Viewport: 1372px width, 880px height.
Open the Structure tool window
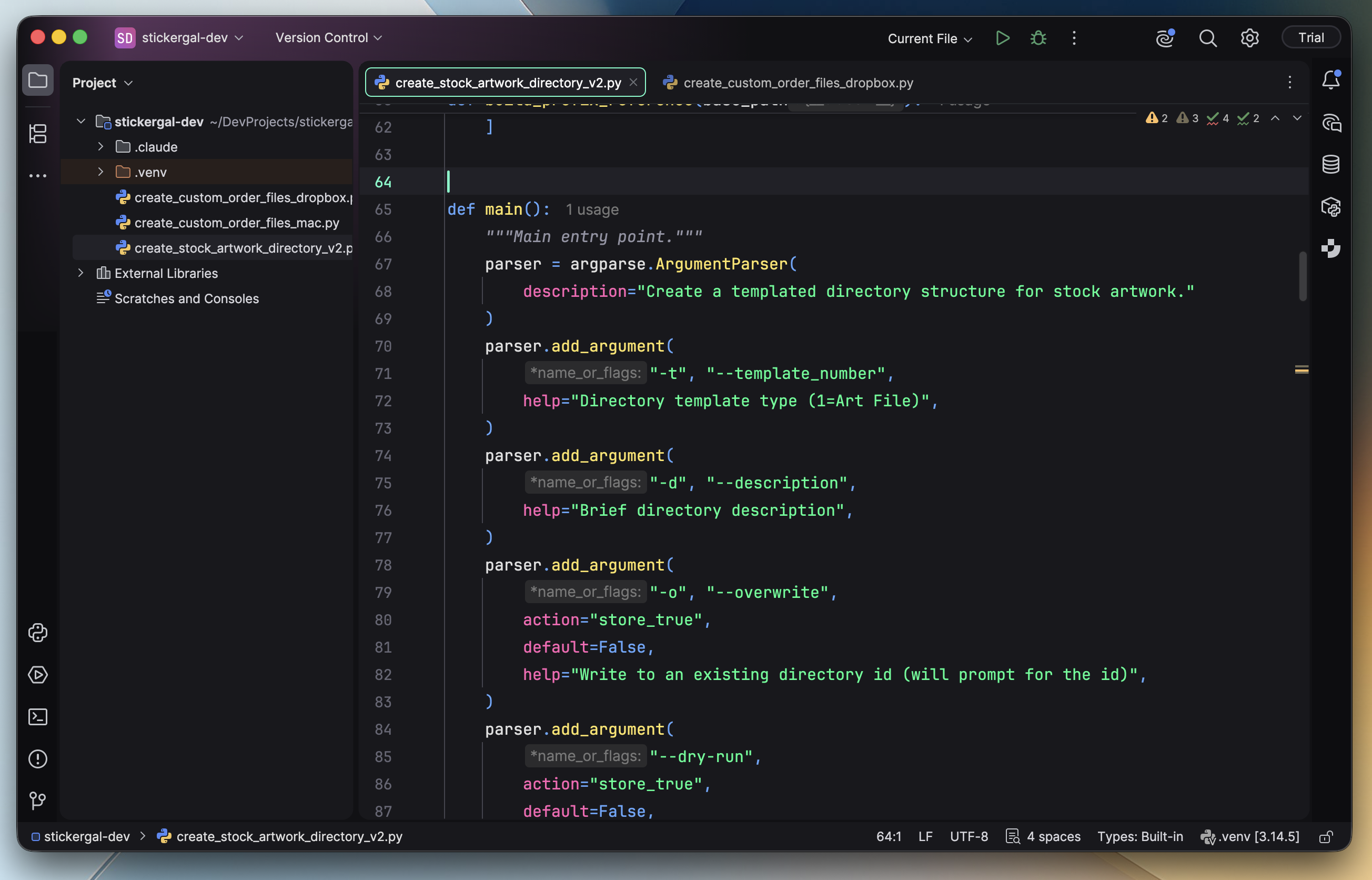coord(38,134)
